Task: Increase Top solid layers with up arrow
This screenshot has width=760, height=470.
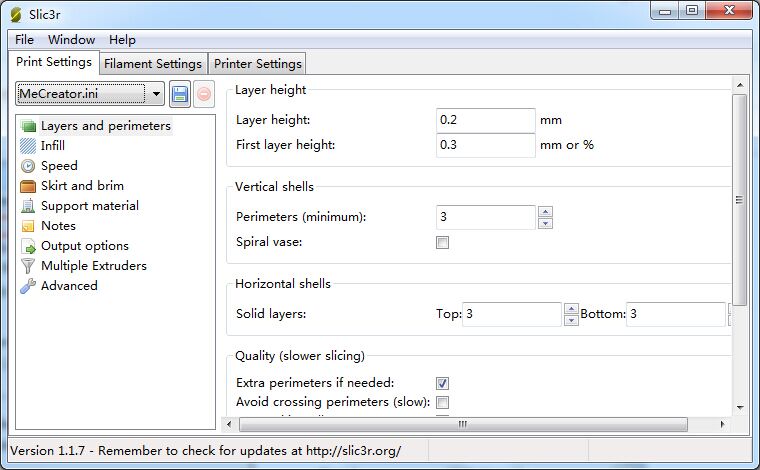Action: 571,309
